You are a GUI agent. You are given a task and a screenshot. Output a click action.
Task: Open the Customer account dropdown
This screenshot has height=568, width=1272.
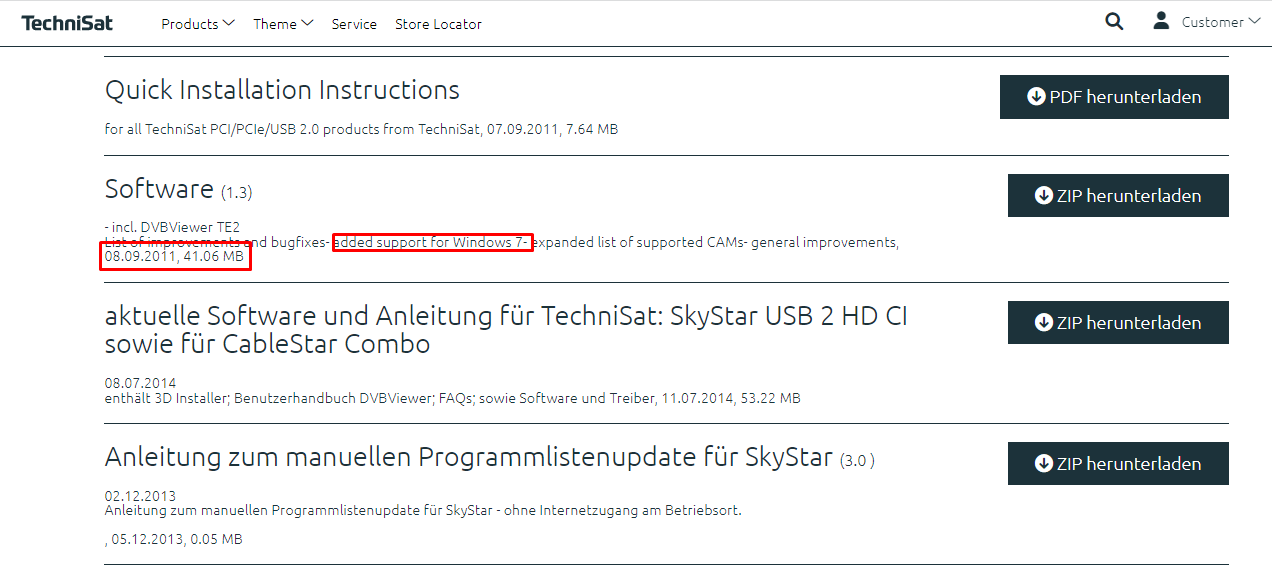pyautogui.click(x=1220, y=22)
